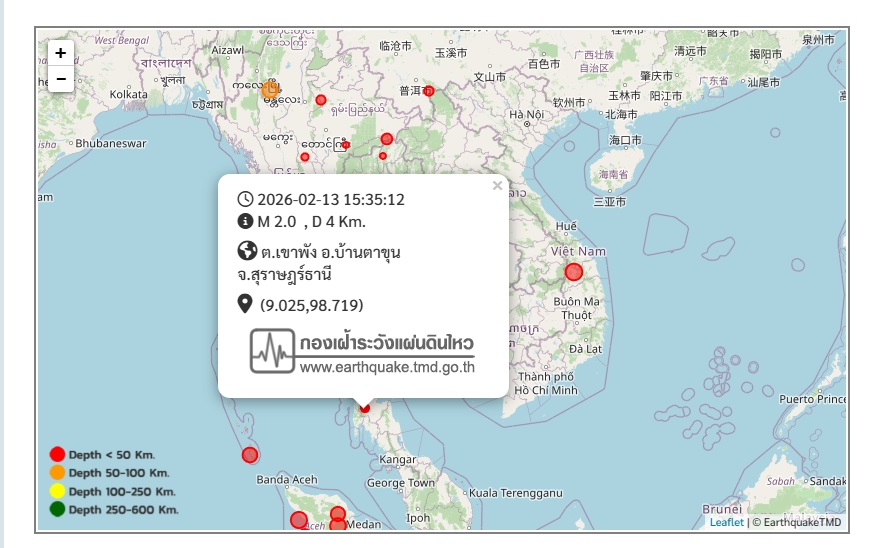
Task: Open the Leaflet attribution link
Action: click(x=726, y=522)
